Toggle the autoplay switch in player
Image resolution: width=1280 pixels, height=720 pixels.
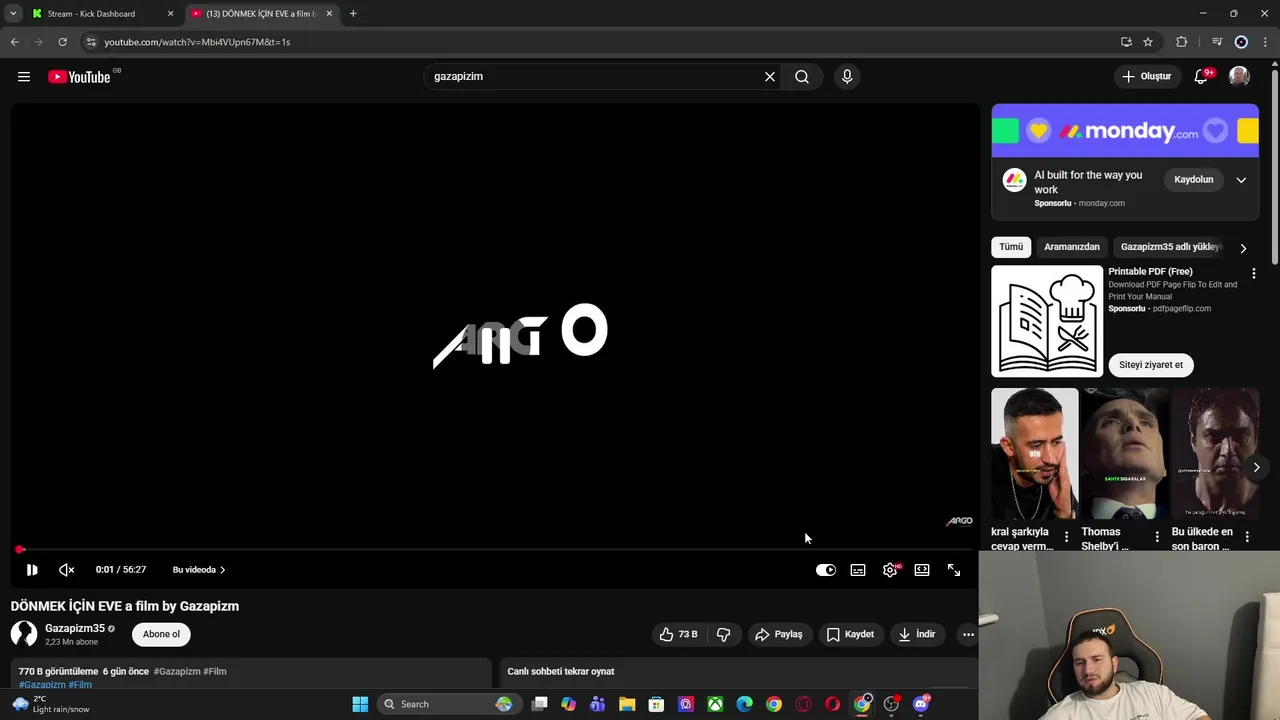click(x=826, y=570)
